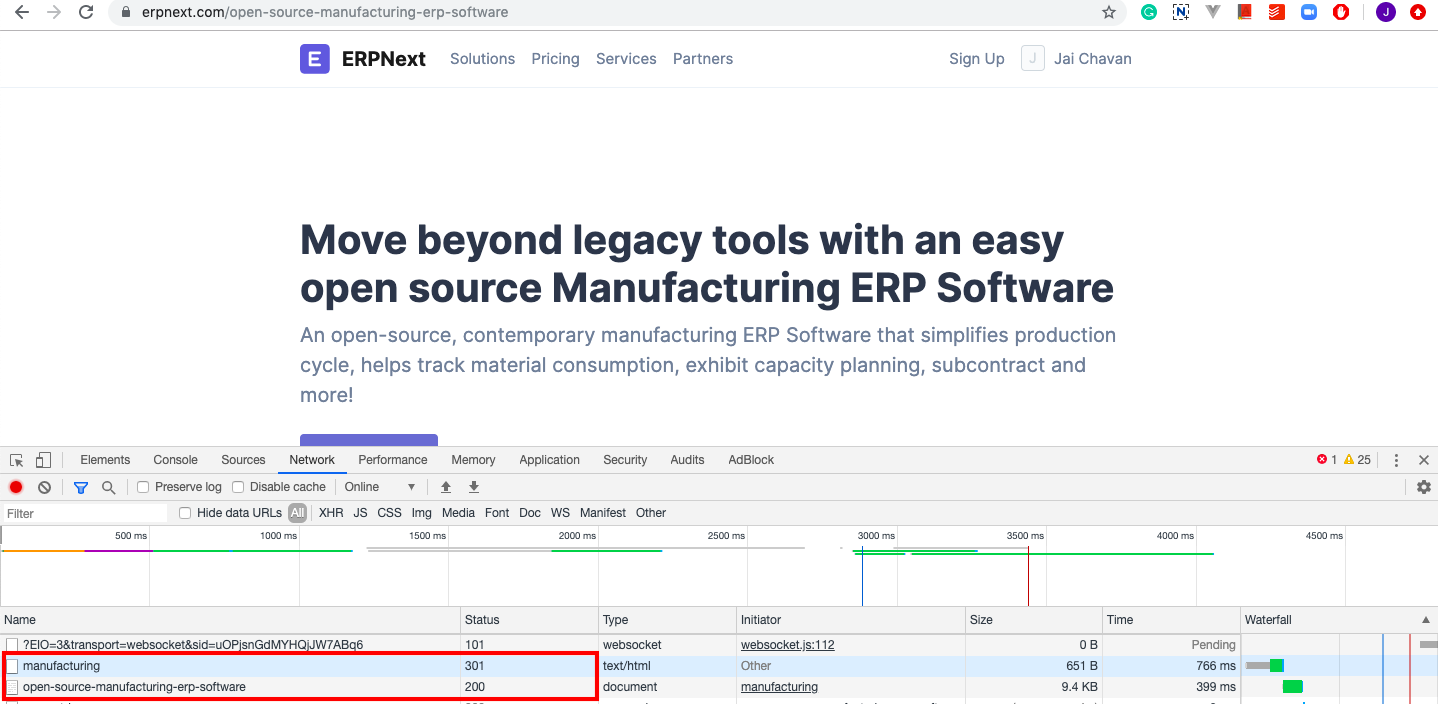
Task: Click into the network Filter text field
Action: pos(85,513)
